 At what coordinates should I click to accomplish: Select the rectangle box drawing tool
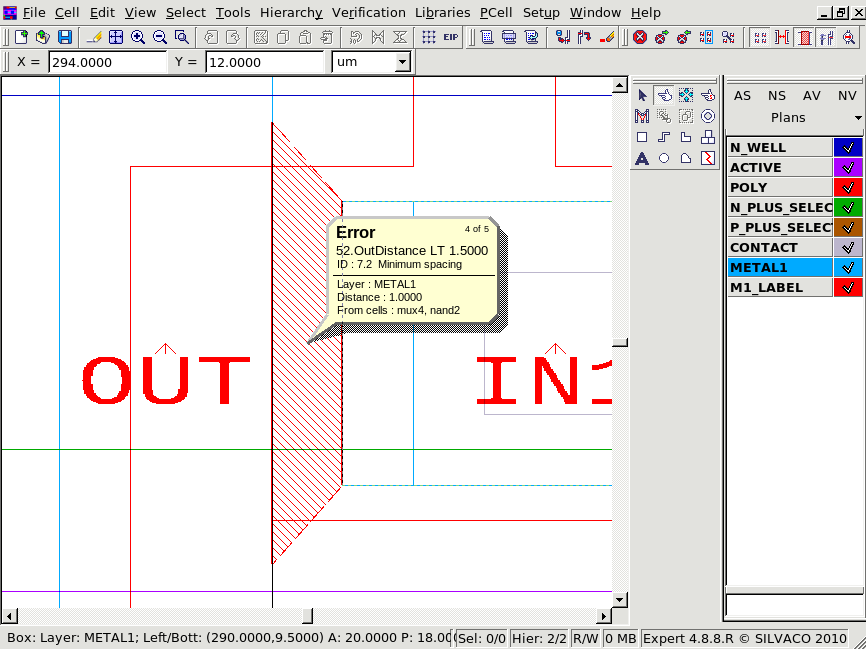point(642,137)
